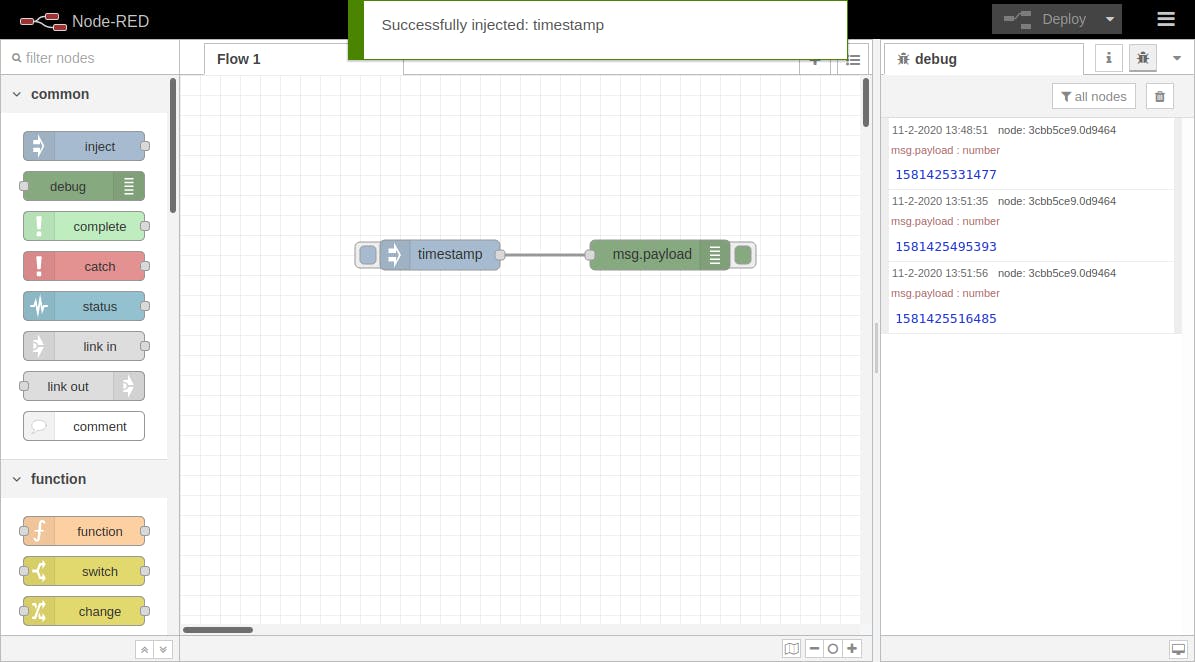Open the Deploy options dropdown arrow
1195x662 pixels.
pyautogui.click(x=1110, y=19)
